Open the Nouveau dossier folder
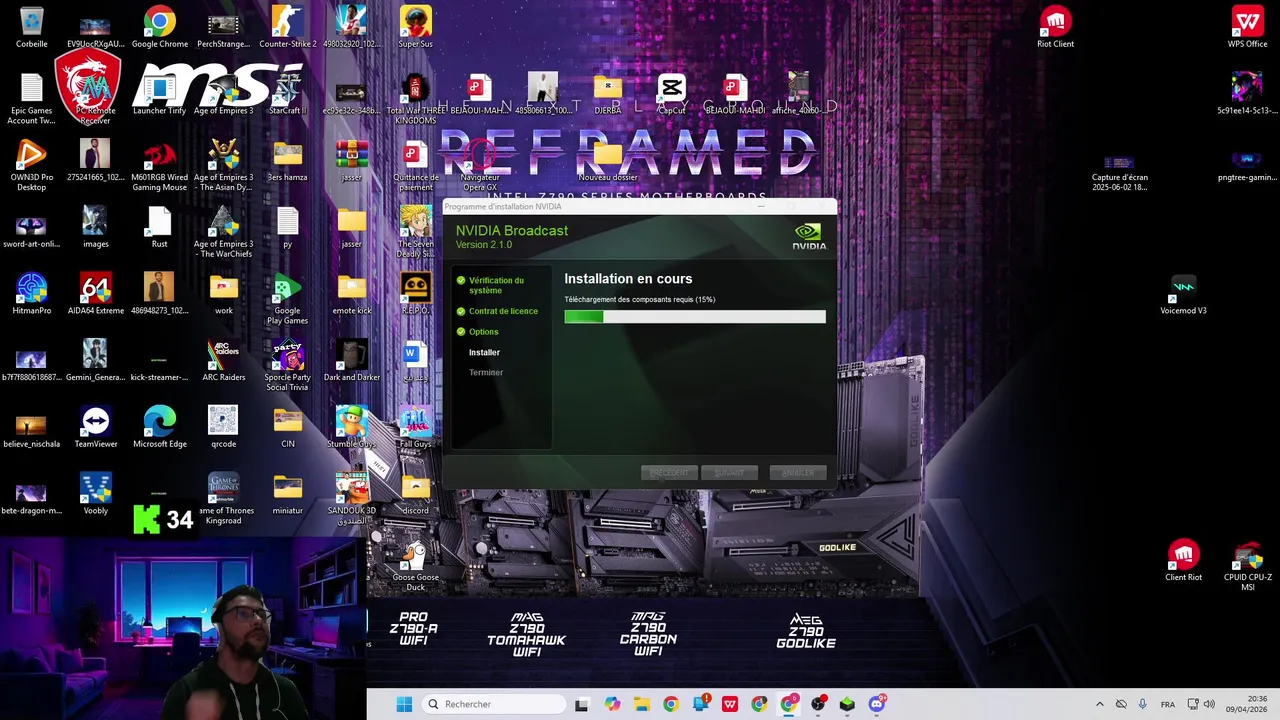 (607, 155)
